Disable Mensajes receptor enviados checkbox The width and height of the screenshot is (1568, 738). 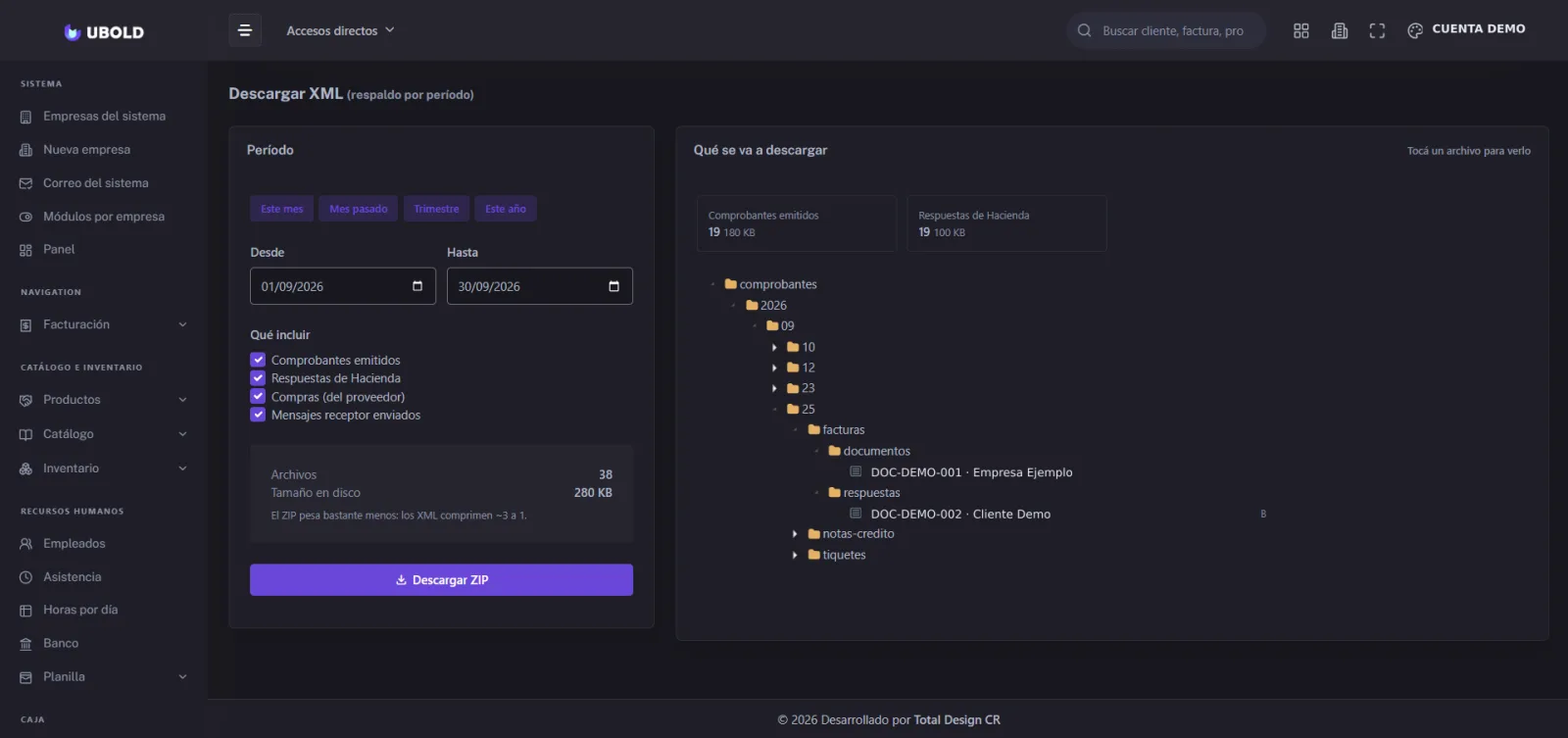258,415
